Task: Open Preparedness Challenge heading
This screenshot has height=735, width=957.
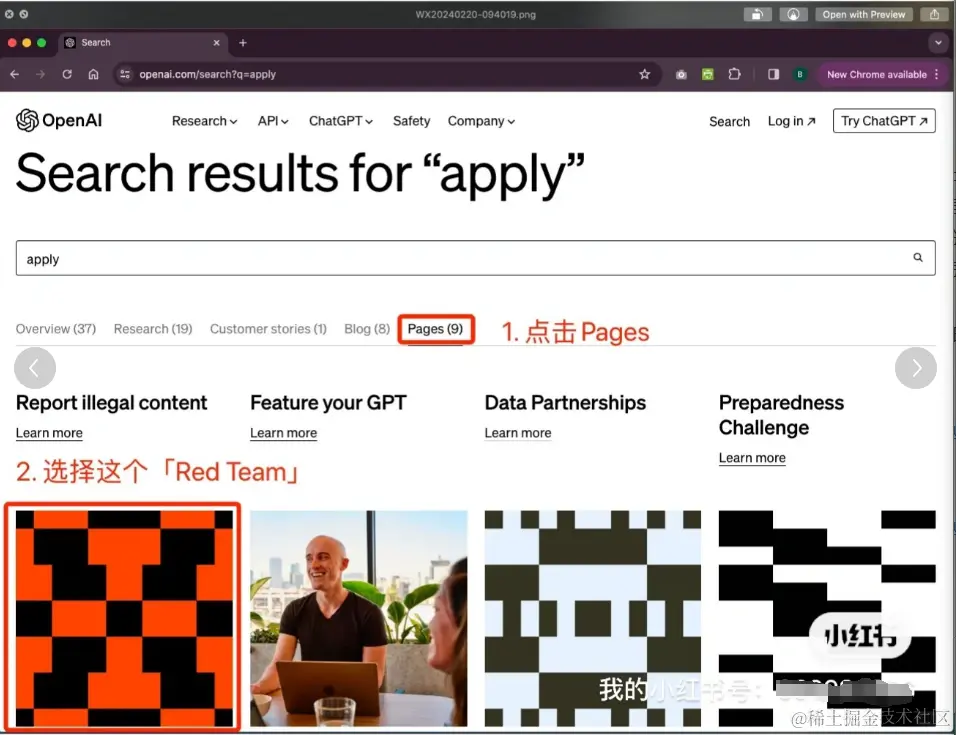Action: [781, 415]
